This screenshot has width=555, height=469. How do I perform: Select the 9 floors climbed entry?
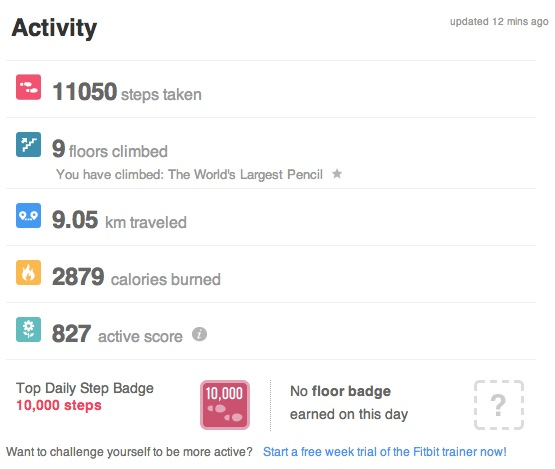(110, 149)
